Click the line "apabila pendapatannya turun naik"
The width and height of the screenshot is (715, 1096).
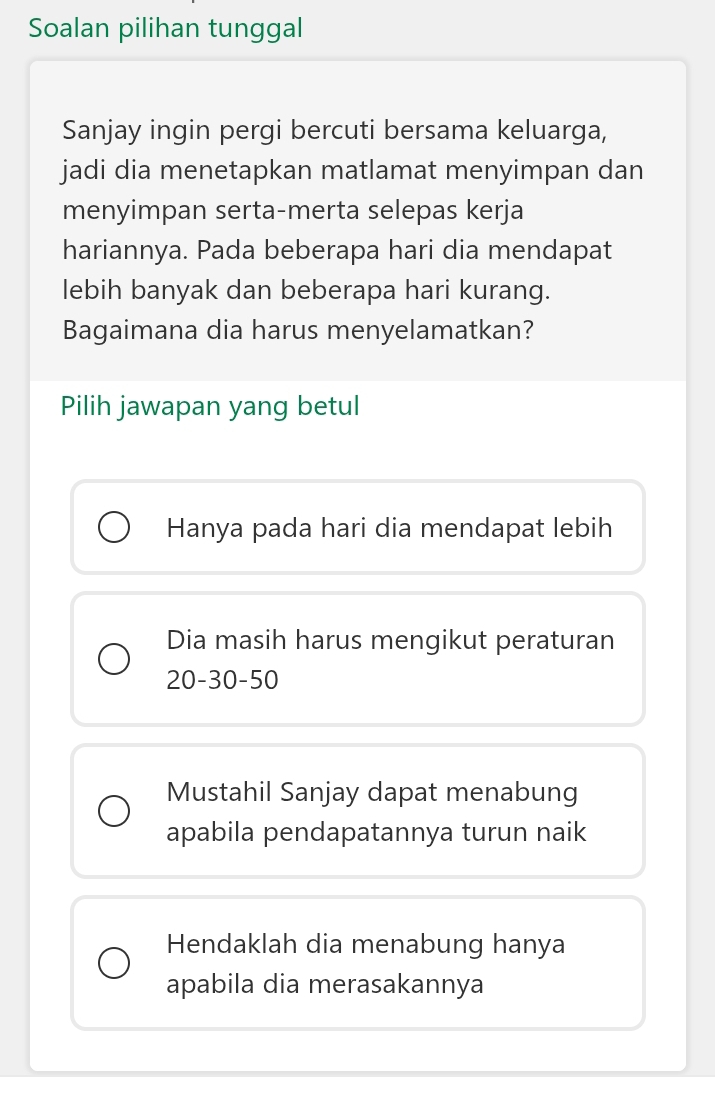point(377,832)
